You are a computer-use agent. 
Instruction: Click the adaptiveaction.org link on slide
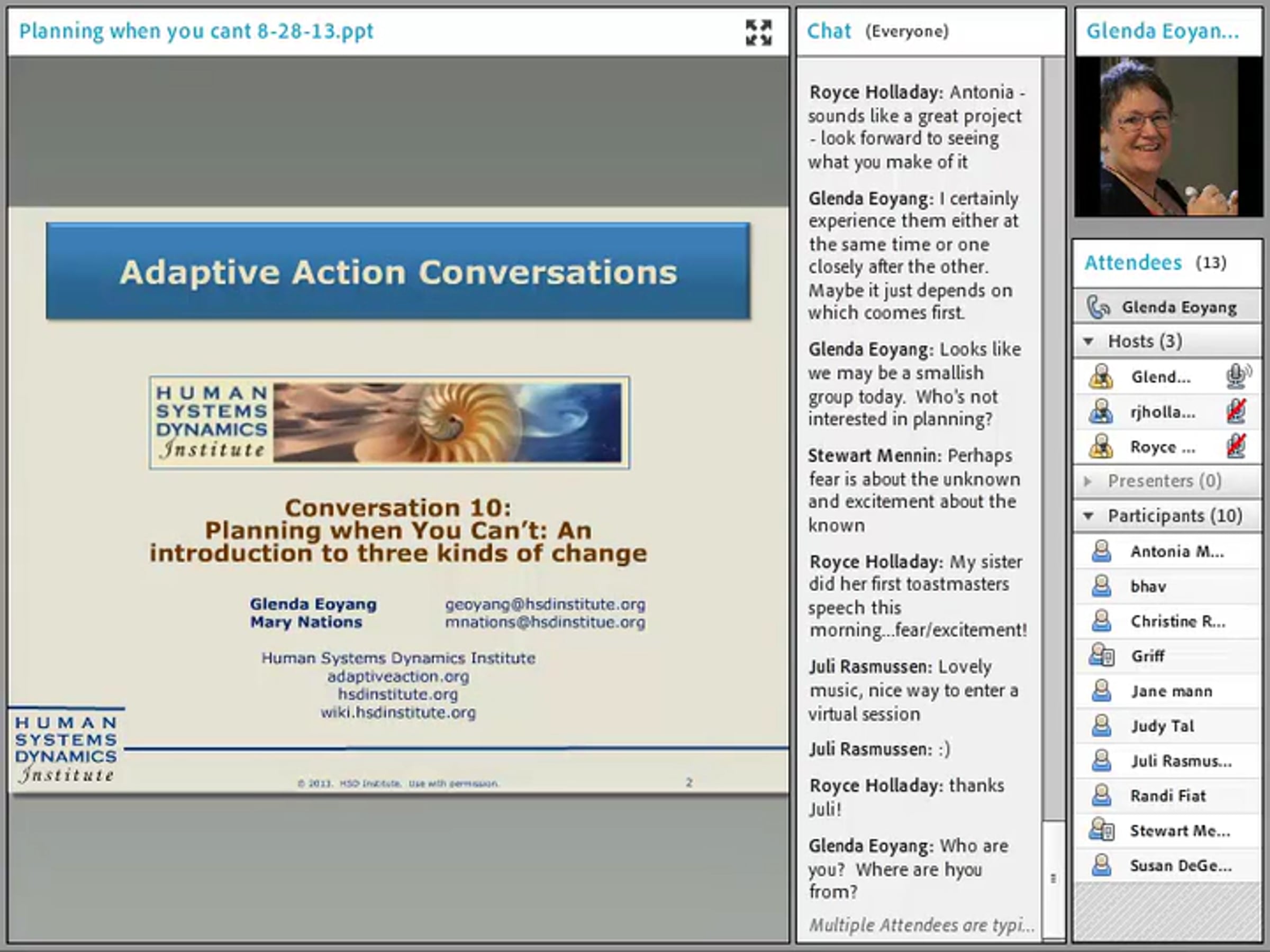(398, 676)
